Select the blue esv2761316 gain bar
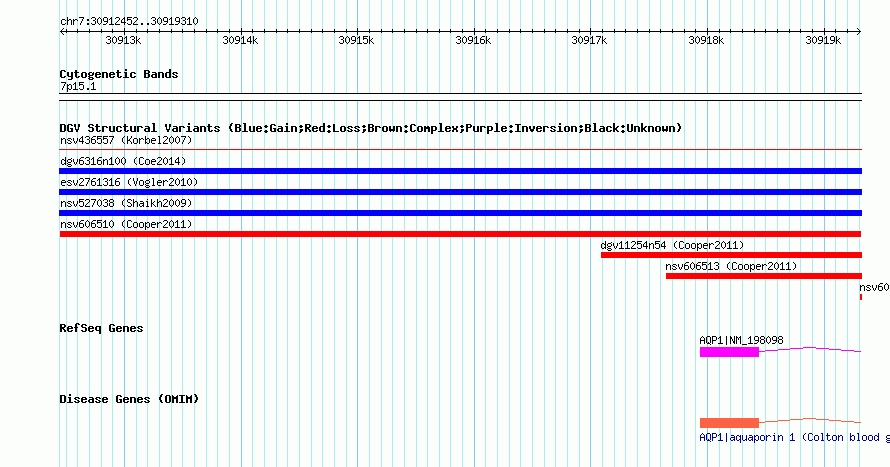 pos(460,192)
